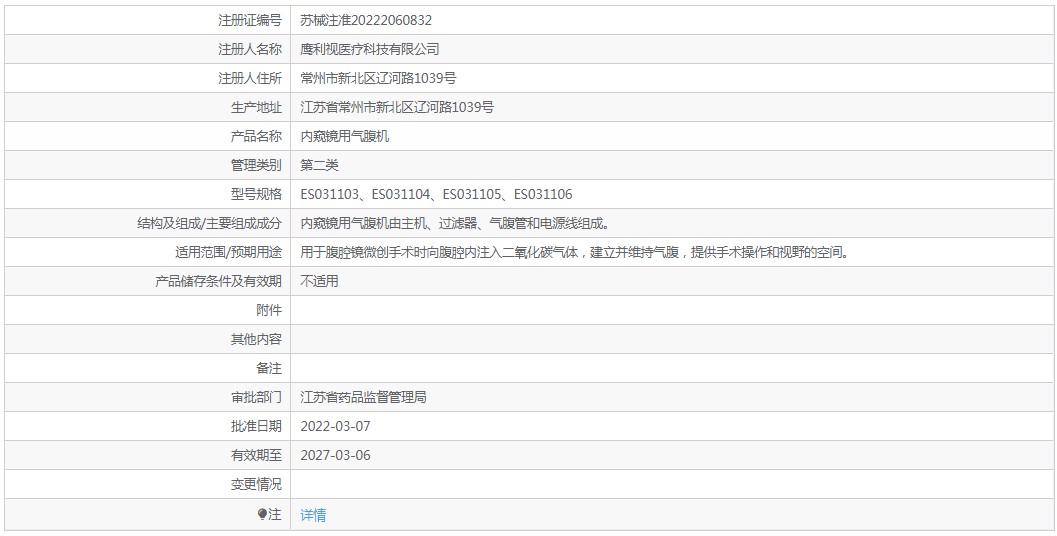Image resolution: width=1057 pixels, height=536 pixels.
Task: Select product name 内窥镜用气腹机
Action: (344, 136)
